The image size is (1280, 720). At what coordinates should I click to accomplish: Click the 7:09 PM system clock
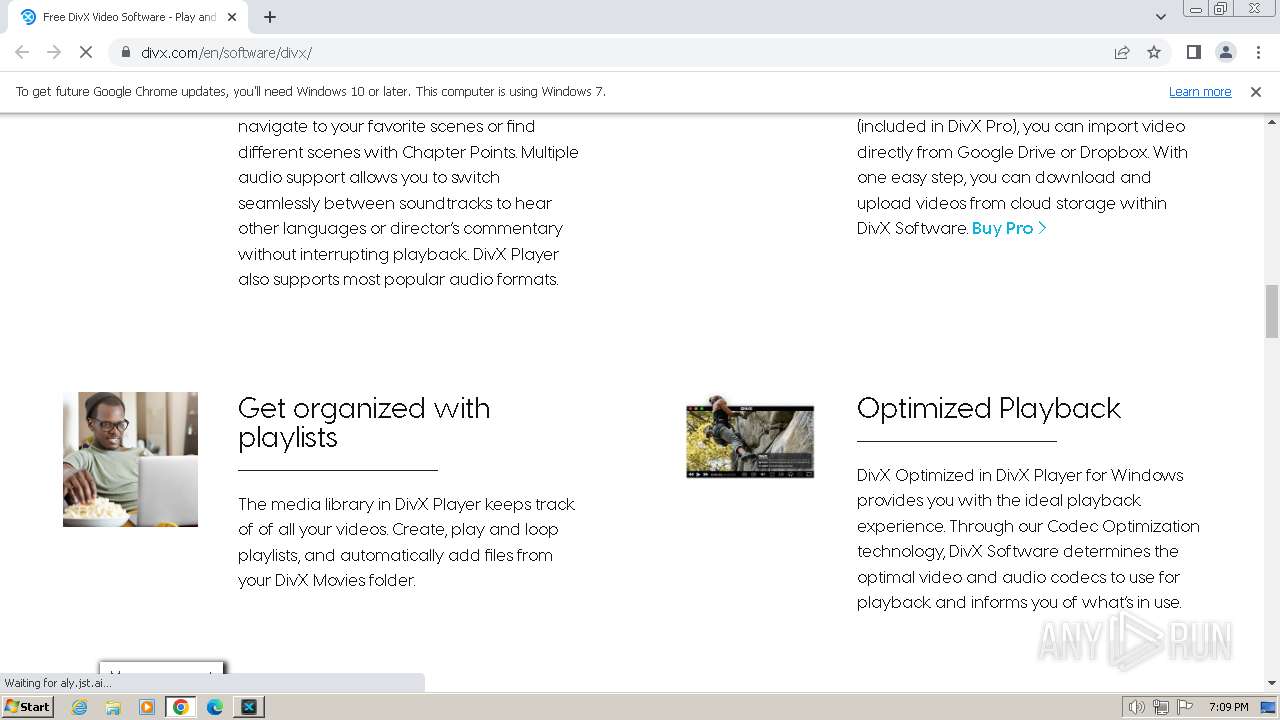coord(1228,707)
